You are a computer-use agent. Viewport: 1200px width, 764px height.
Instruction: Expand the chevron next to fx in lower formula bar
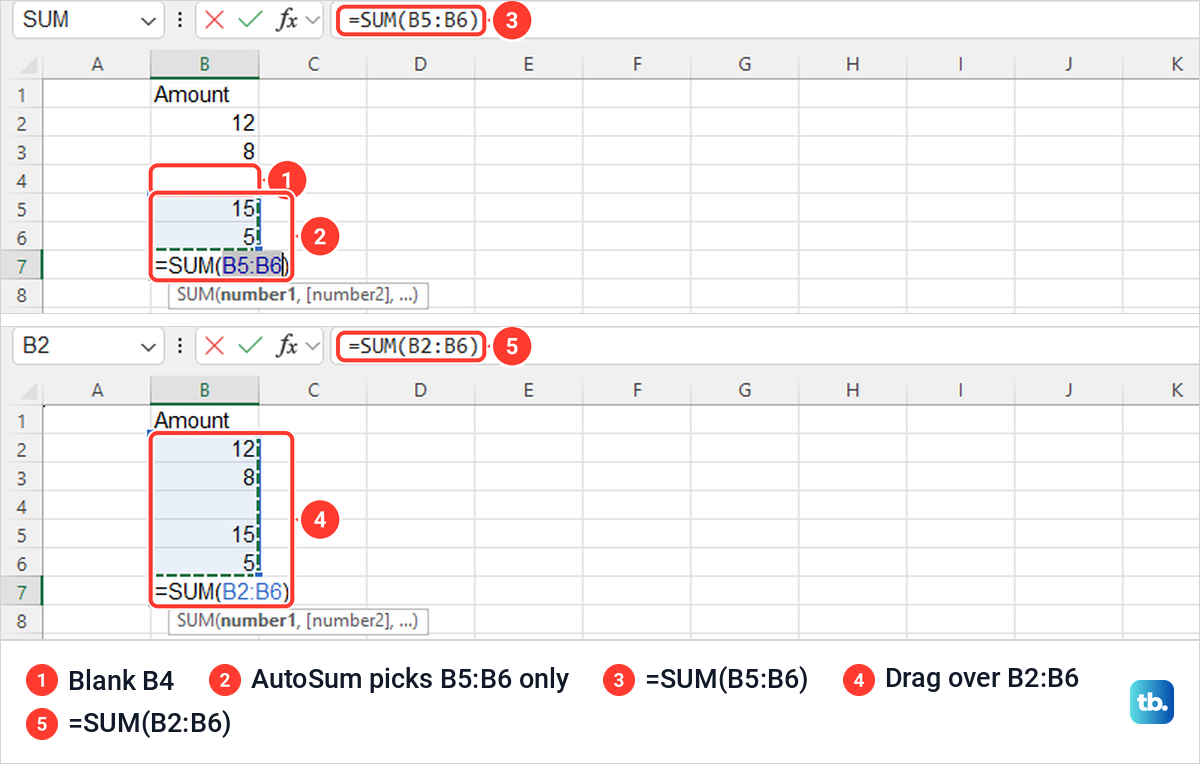click(313, 346)
